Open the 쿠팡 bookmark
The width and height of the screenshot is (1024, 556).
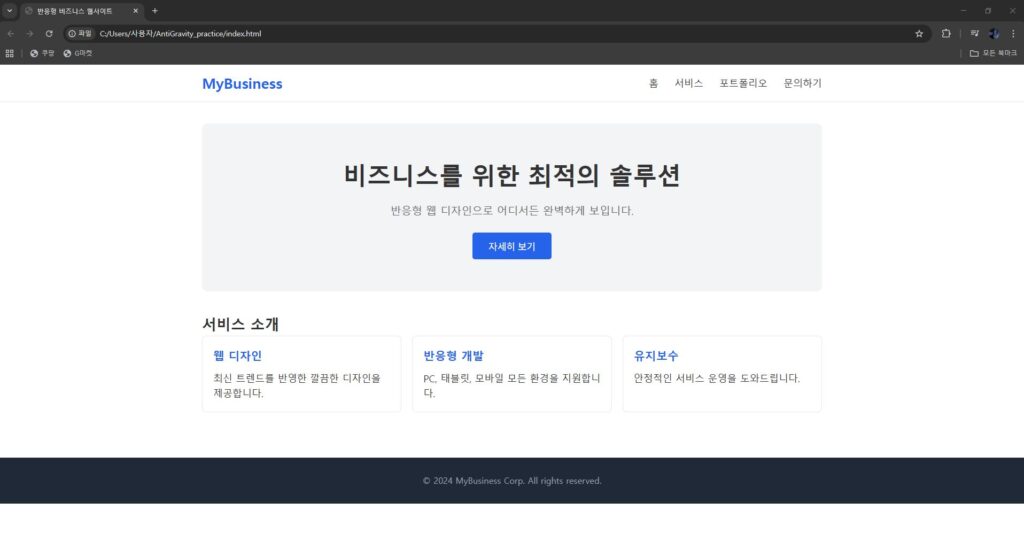pyautogui.click(x=42, y=54)
